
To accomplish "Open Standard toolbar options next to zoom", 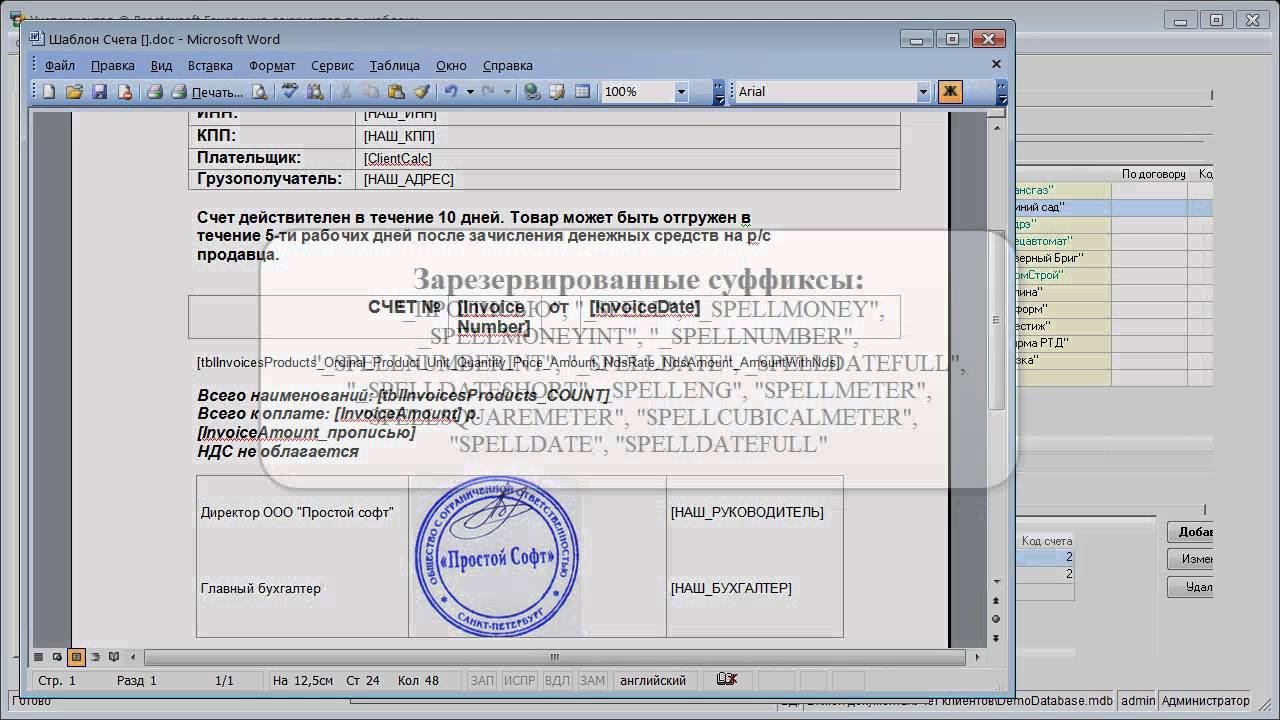I will pyautogui.click(x=718, y=92).
